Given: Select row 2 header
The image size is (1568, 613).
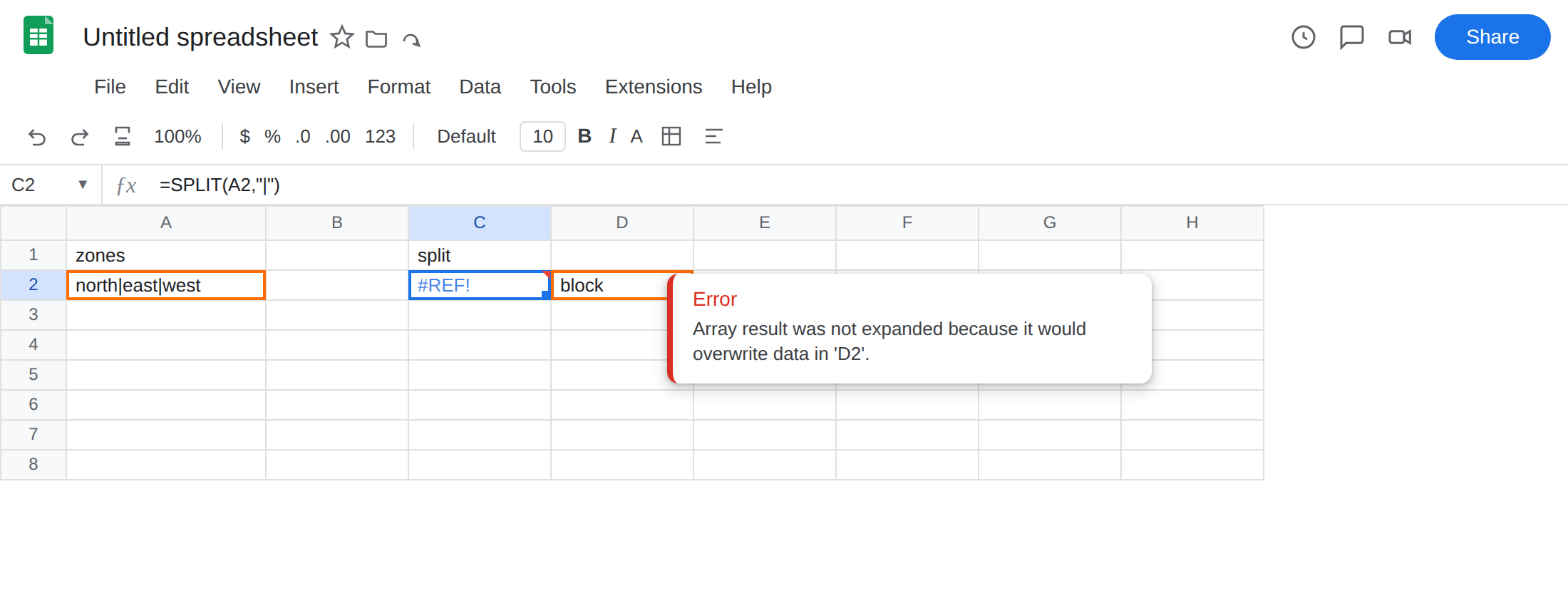Looking at the screenshot, I should point(33,285).
